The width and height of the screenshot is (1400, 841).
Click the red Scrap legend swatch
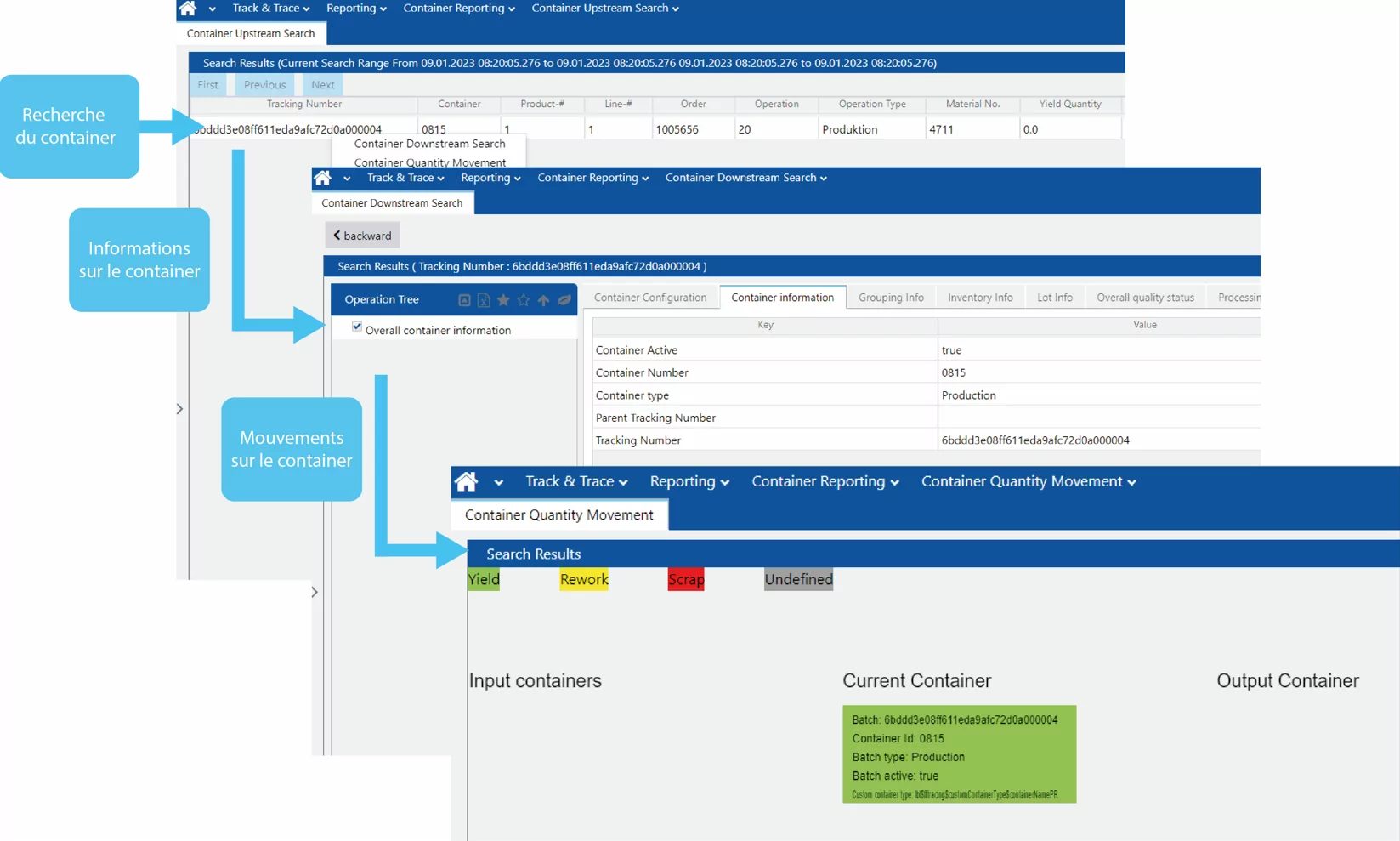pos(685,580)
